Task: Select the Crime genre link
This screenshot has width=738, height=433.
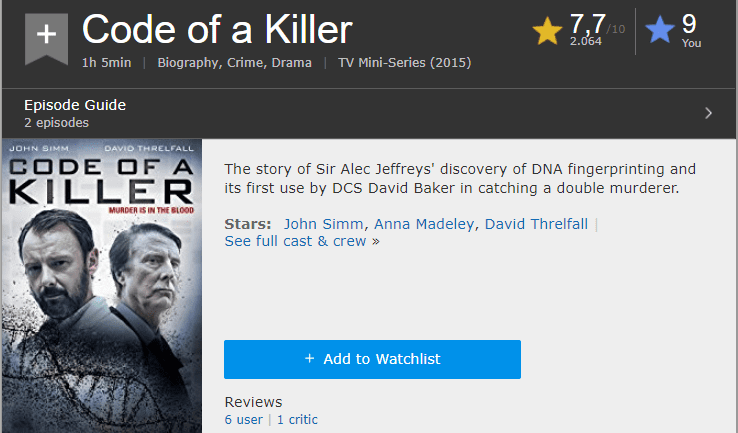Action: pos(246,63)
